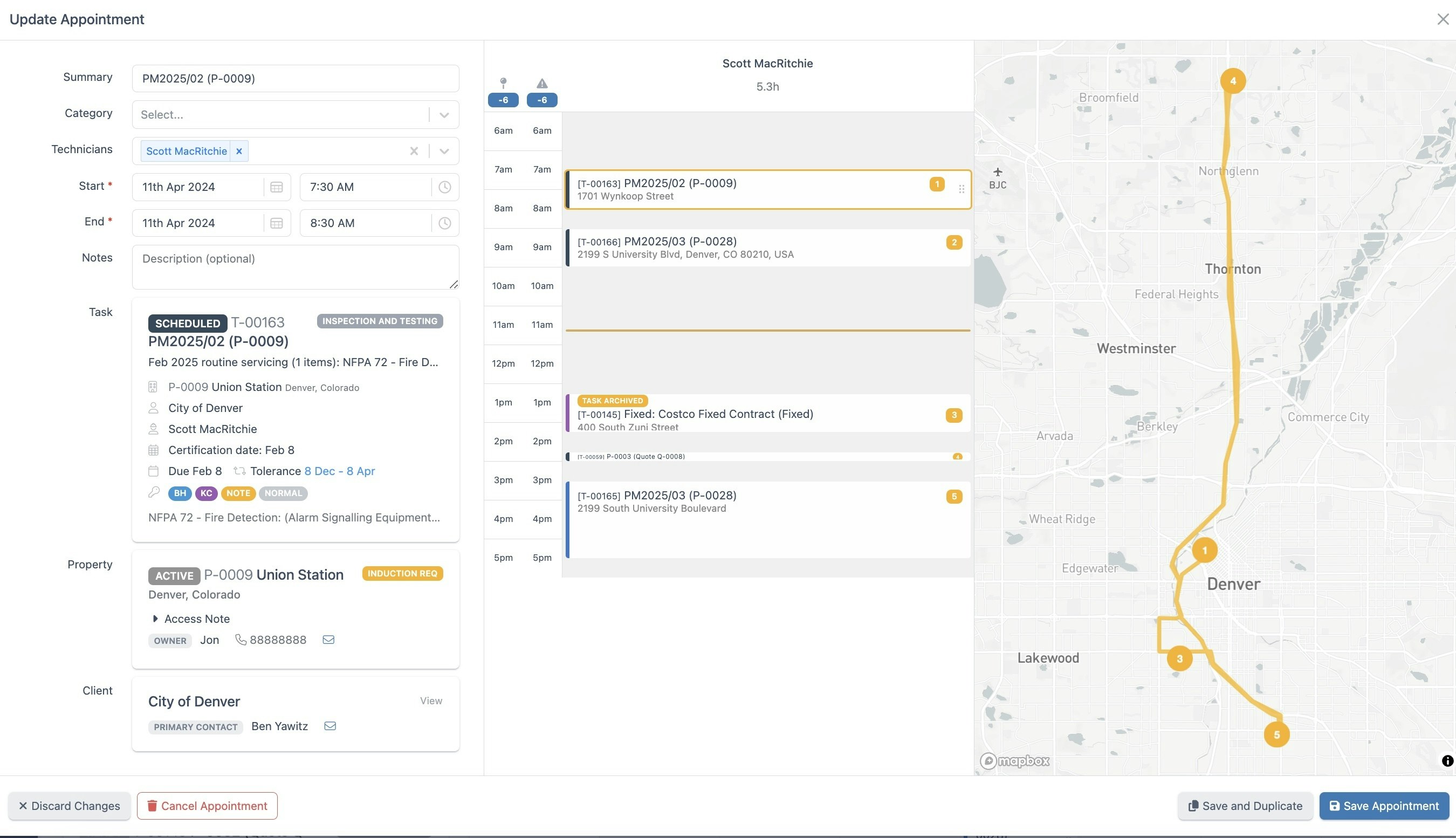The image size is (1456, 838).
Task: Expand the Access Note section
Action: coord(190,619)
